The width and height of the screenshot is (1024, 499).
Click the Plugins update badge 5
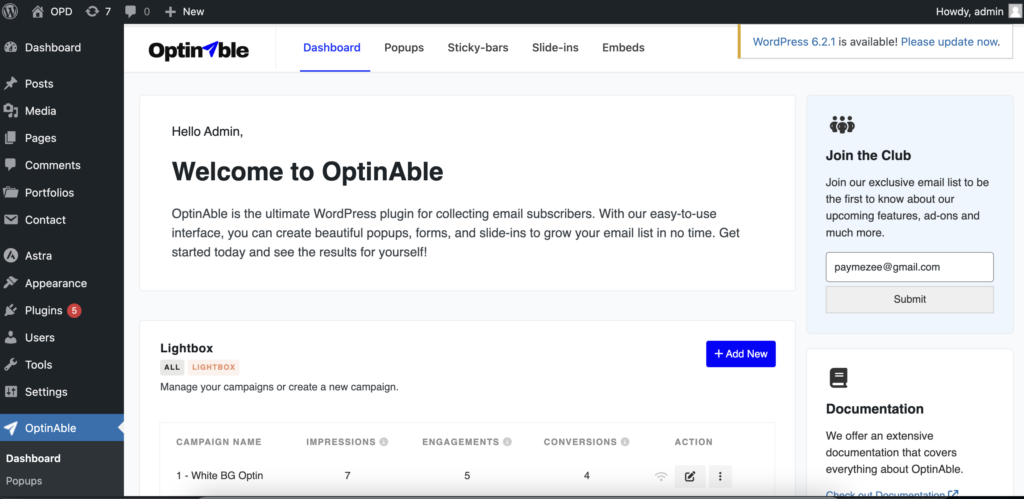click(74, 310)
